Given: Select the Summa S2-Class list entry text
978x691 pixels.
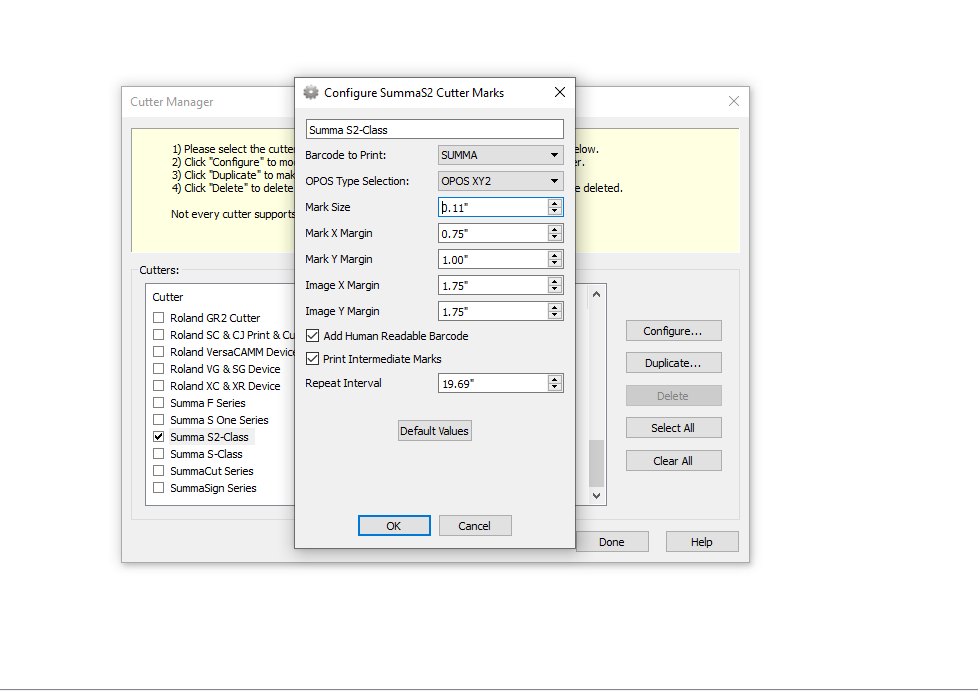Looking at the screenshot, I should pyautogui.click(x=210, y=437).
